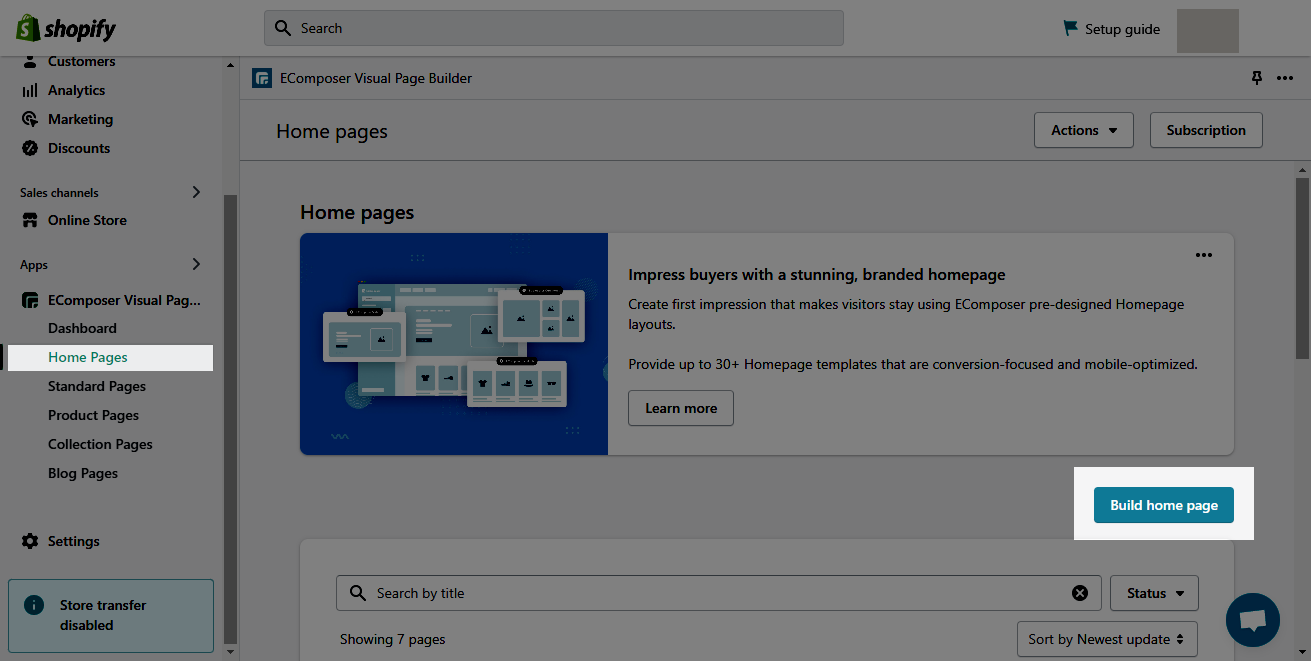This screenshot has height=661, width=1311.
Task: Click the Store transfer disabled info icon
Action: tap(34, 605)
